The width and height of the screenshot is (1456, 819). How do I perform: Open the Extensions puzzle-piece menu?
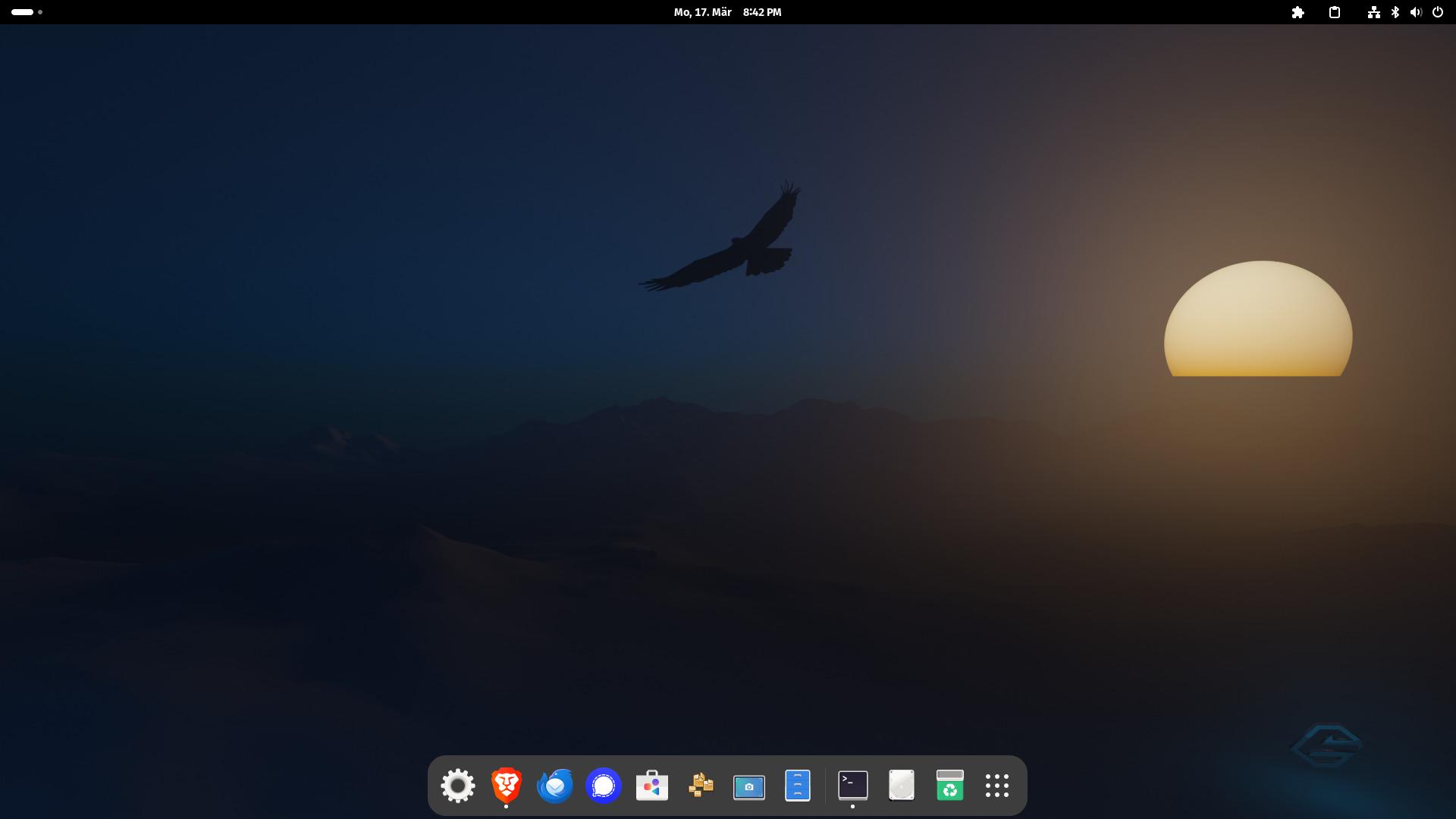(x=1298, y=12)
